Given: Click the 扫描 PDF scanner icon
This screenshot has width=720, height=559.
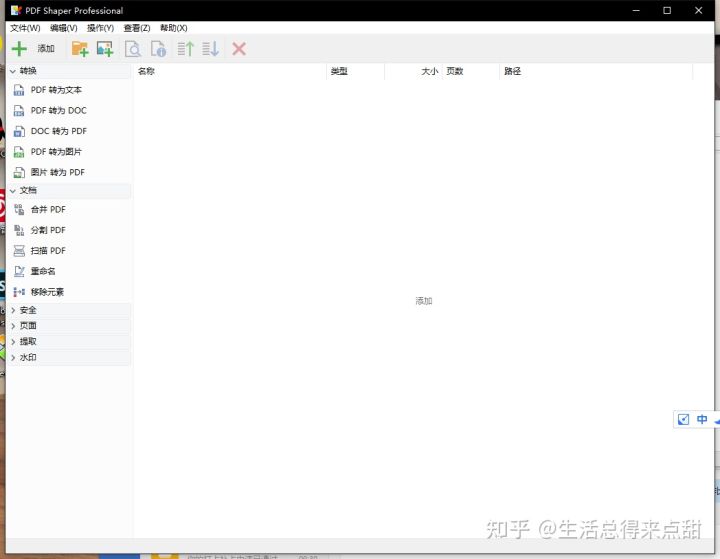Looking at the screenshot, I should 19,251.
